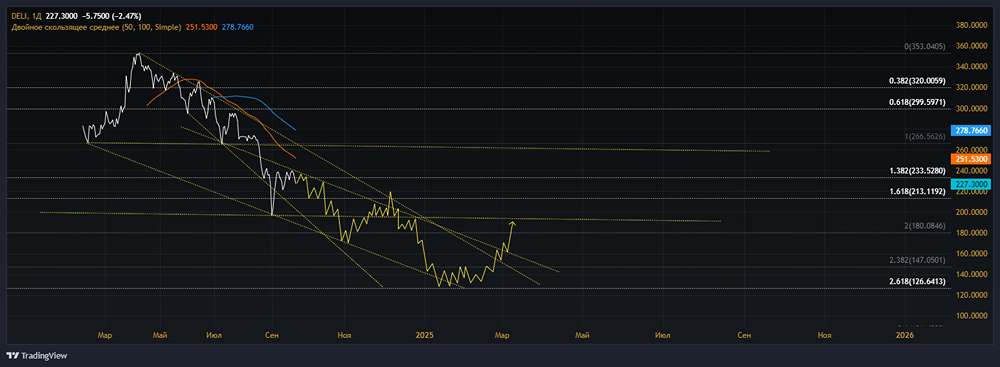Click Fibonacci label 1.618(213.1192)
The image size is (1000, 367).
point(917,191)
